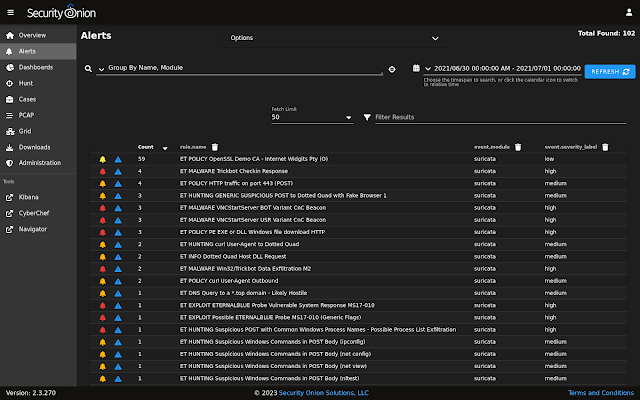Open the Downloads page

click(38, 147)
